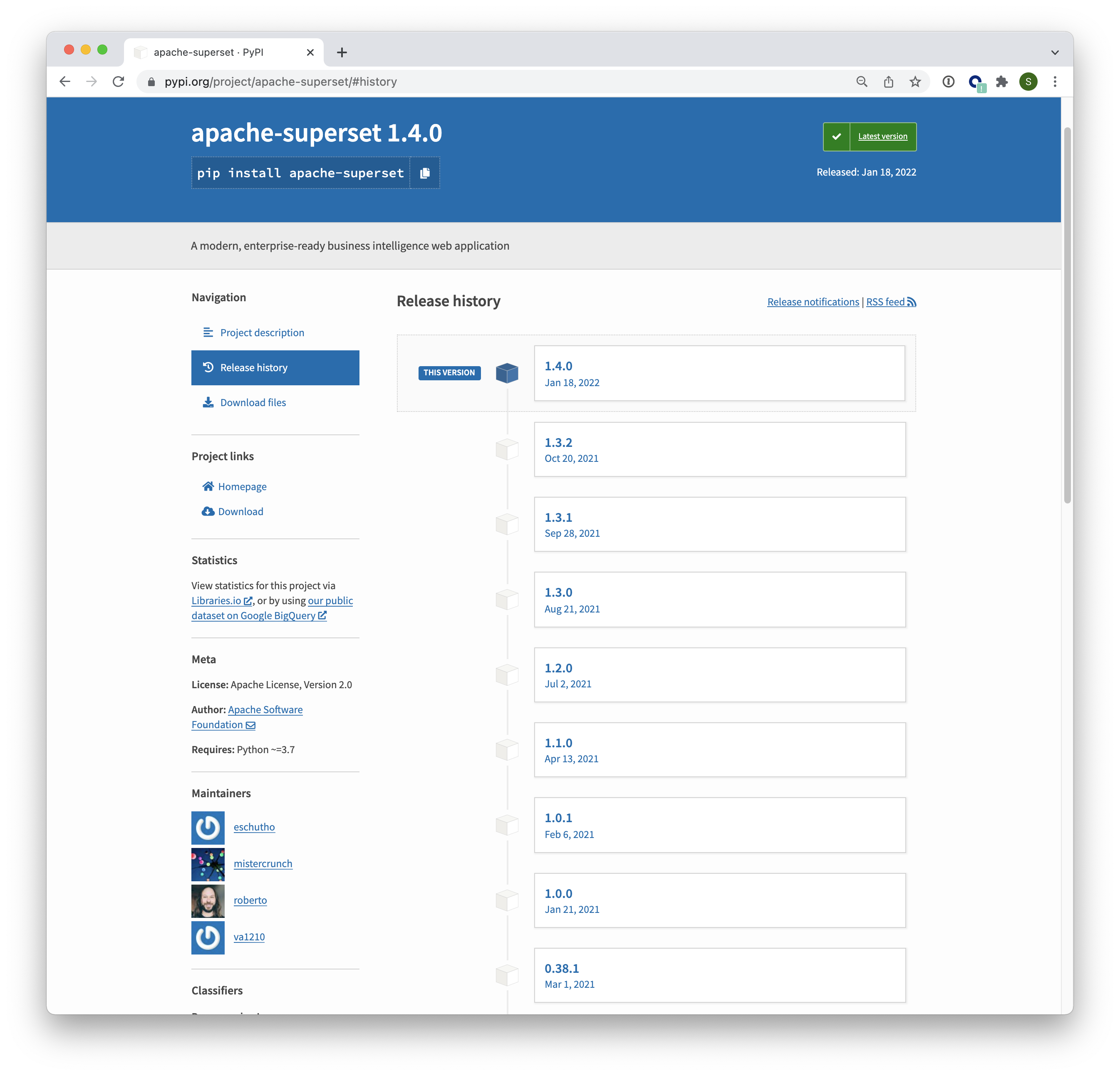
Task: Open Chrome three-dot menu
Action: pyautogui.click(x=1055, y=82)
